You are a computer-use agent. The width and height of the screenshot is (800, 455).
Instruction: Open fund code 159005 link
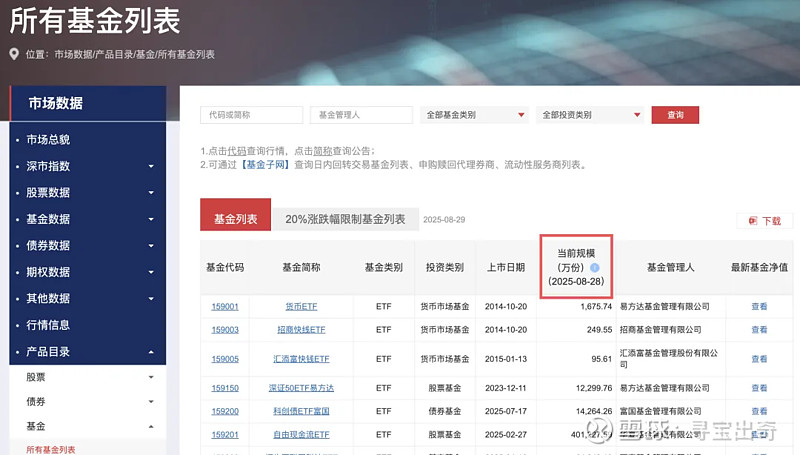tap(225, 359)
